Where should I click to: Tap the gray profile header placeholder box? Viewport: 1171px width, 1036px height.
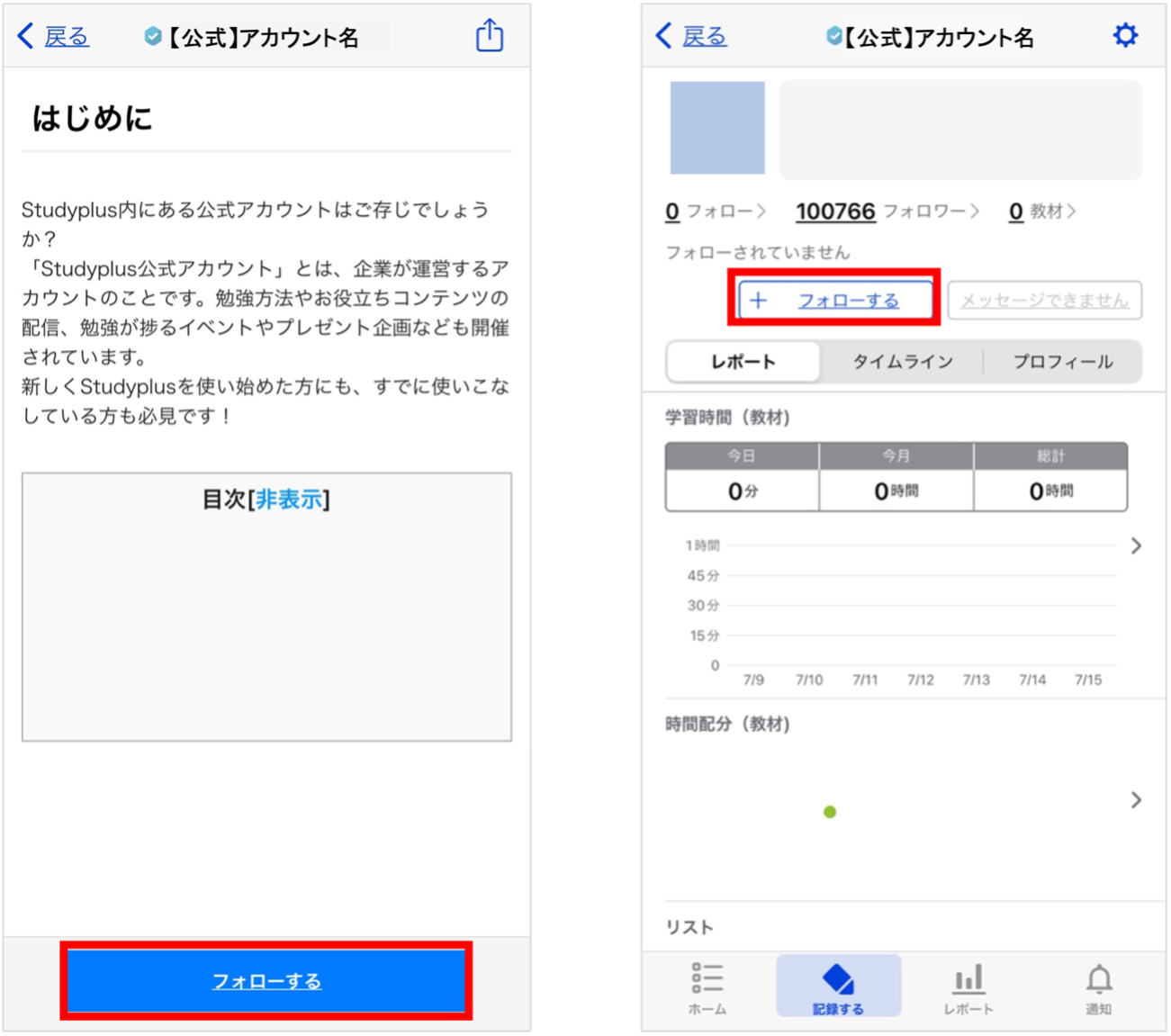[x=960, y=130]
